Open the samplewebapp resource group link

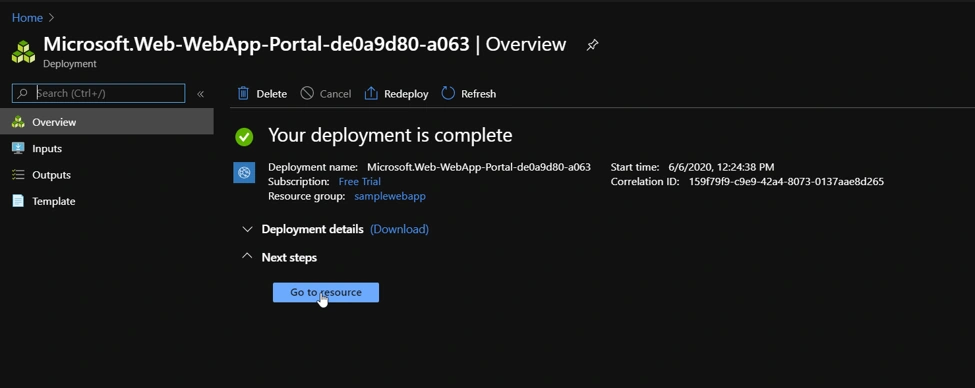[x=390, y=196]
